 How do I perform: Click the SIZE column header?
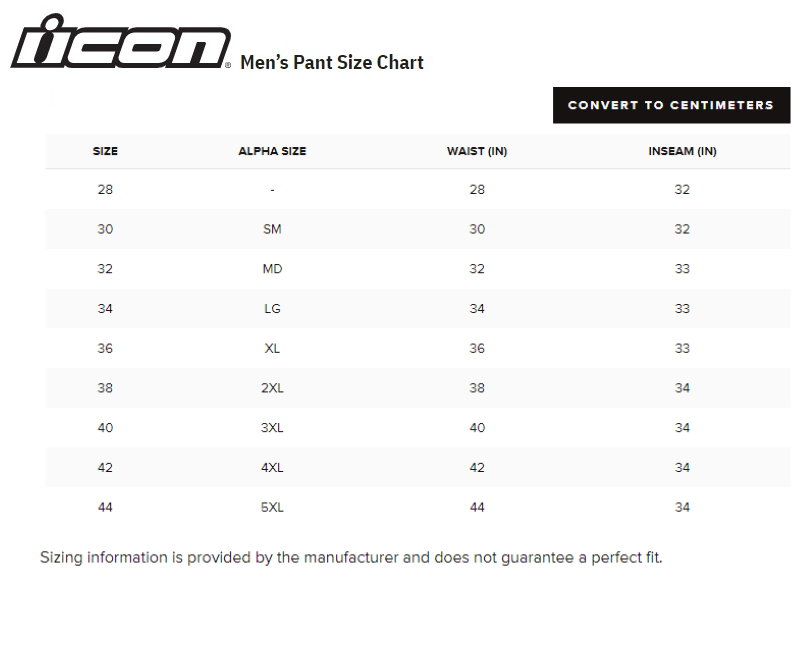click(x=105, y=152)
